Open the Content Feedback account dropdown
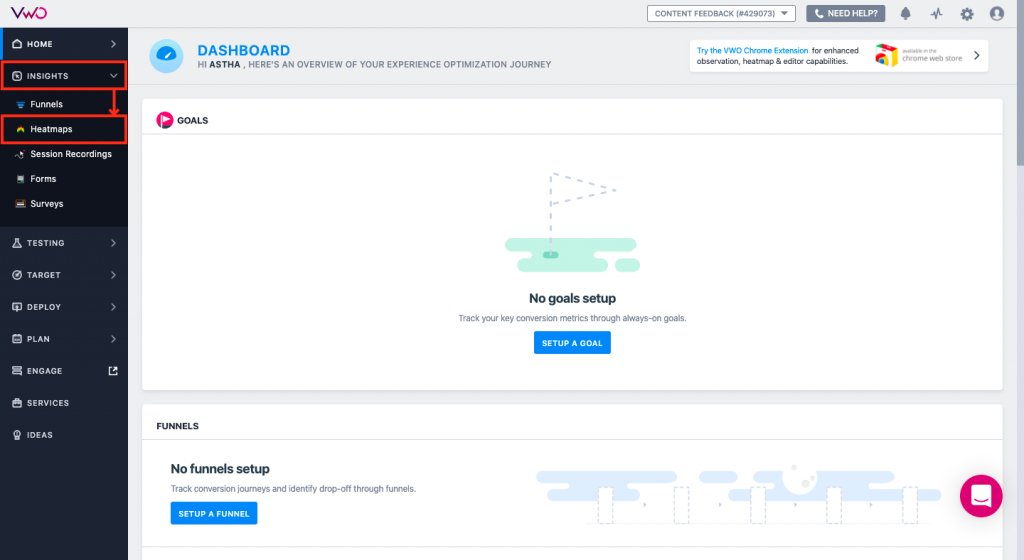1024x560 pixels. click(x=721, y=13)
